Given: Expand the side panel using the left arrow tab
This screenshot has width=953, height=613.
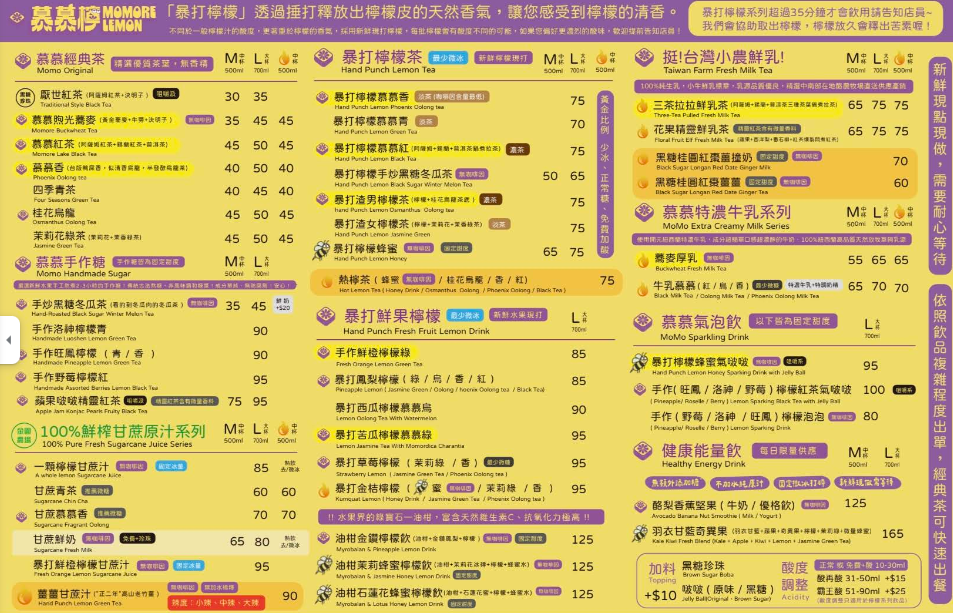Looking at the screenshot, I should pos(10,340).
